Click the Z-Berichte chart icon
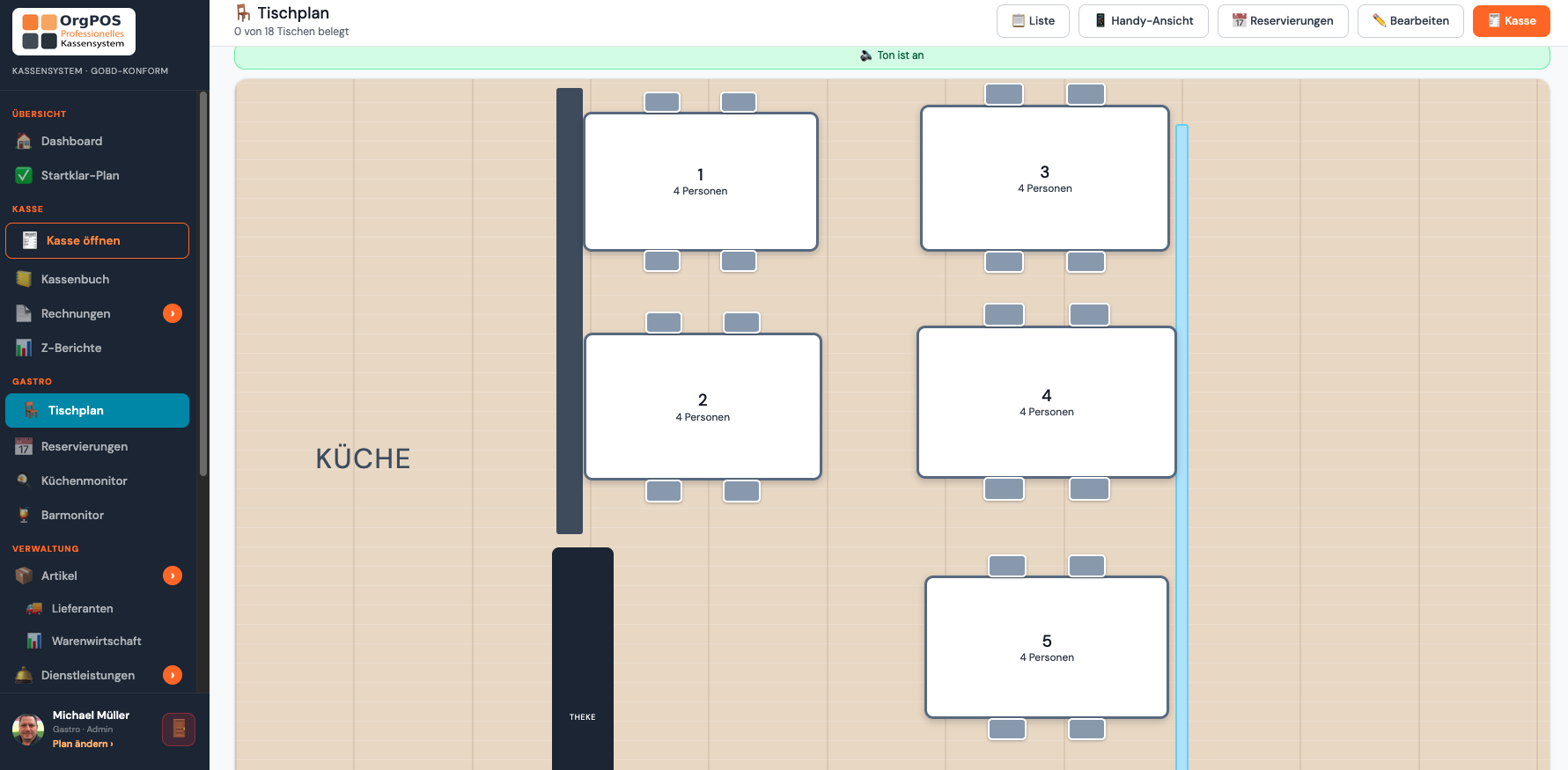This screenshot has height=770, width=1568. [x=24, y=348]
